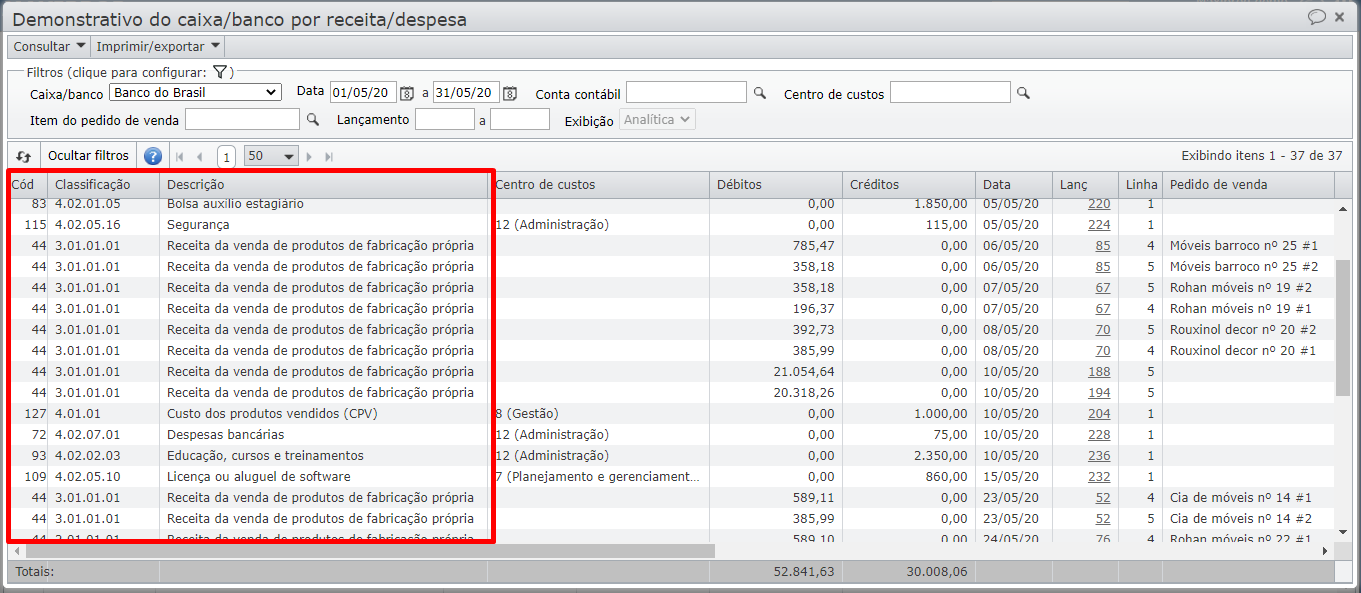
Task: Sort by the Data column header
Action: click(1014, 185)
